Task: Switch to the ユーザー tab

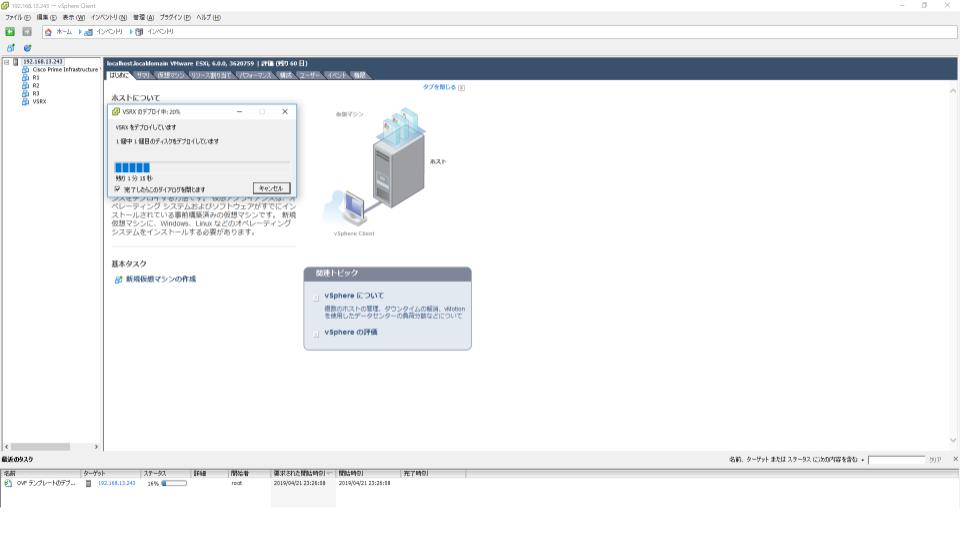Action: click(x=309, y=75)
